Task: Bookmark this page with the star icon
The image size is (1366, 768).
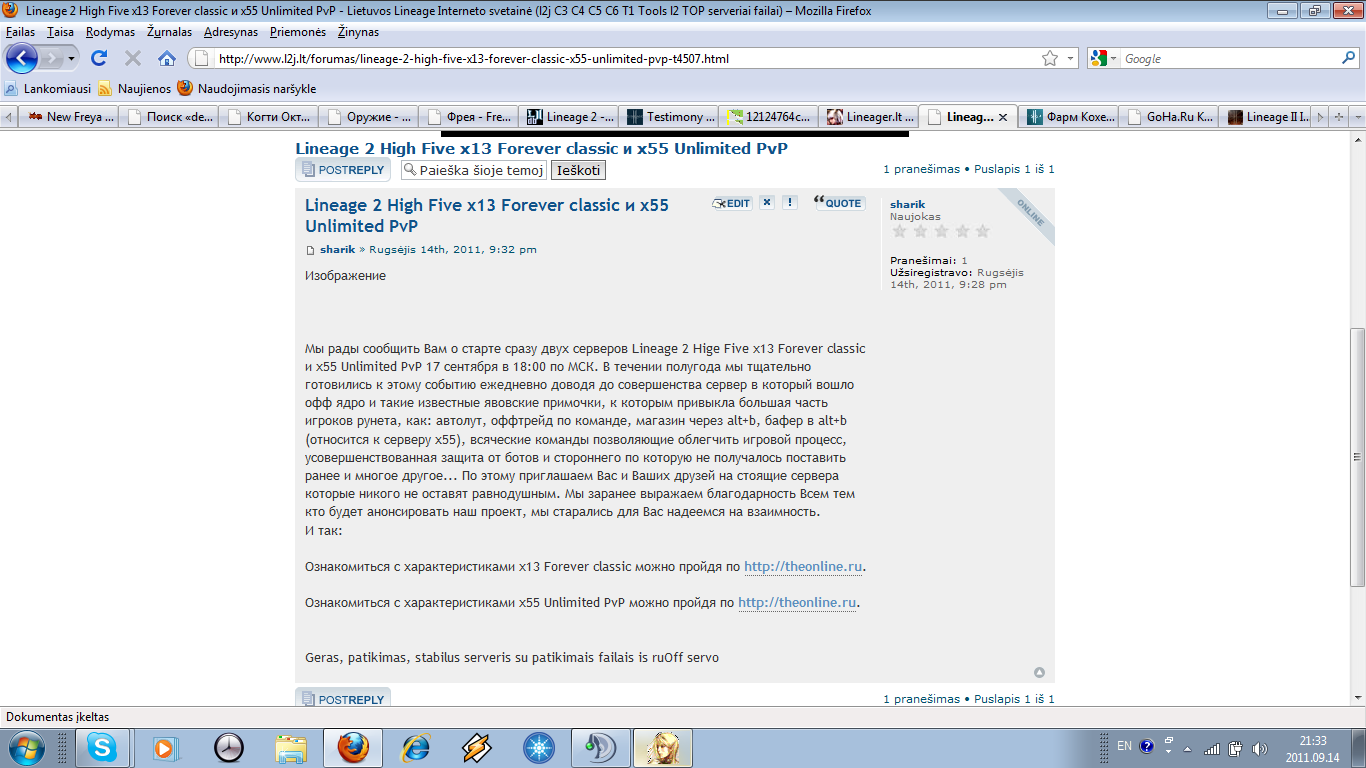Action: click(1050, 58)
